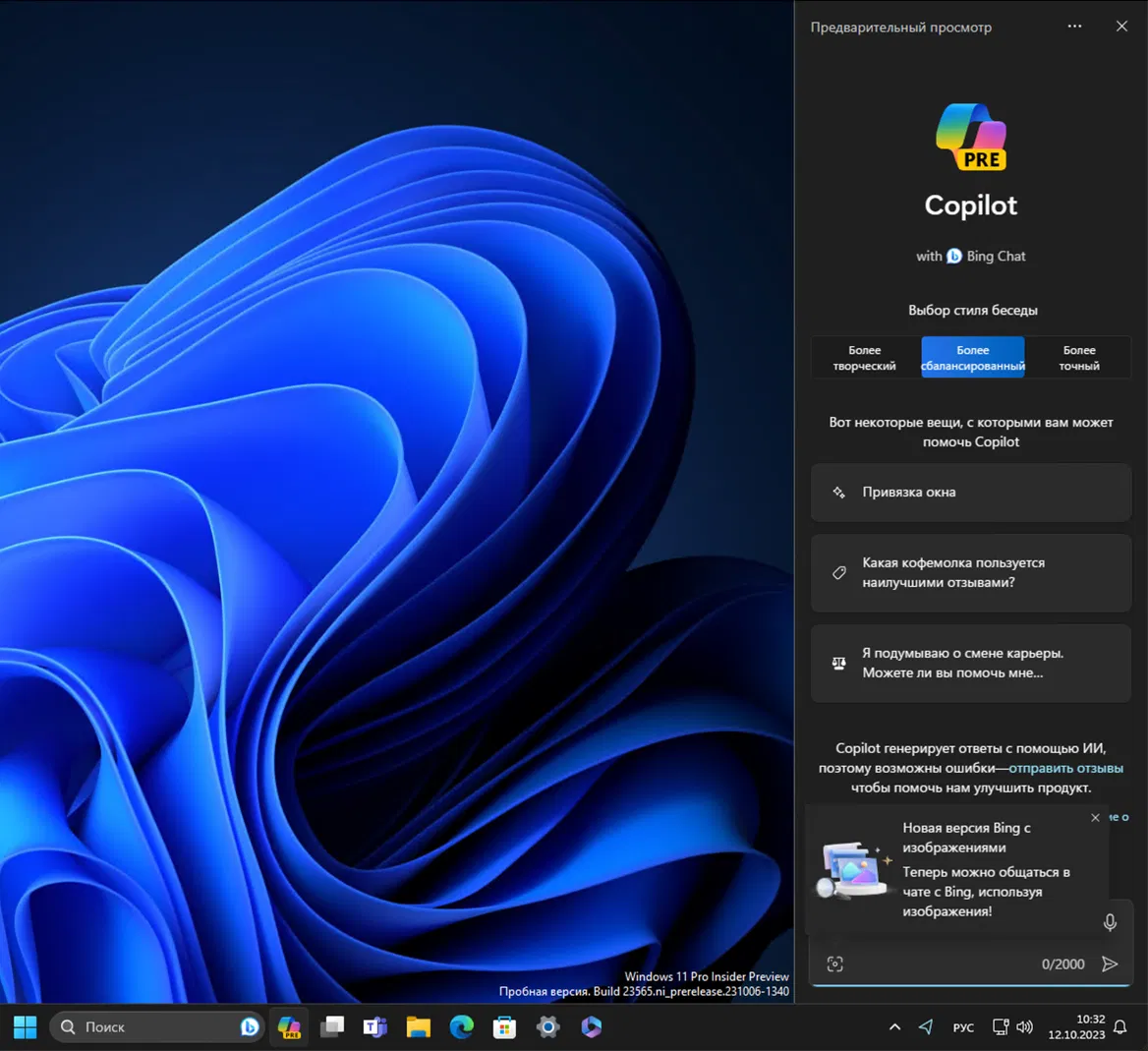Select 'Более творческий' conversation style
The height and width of the screenshot is (1051, 1148).
tap(865, 358)
